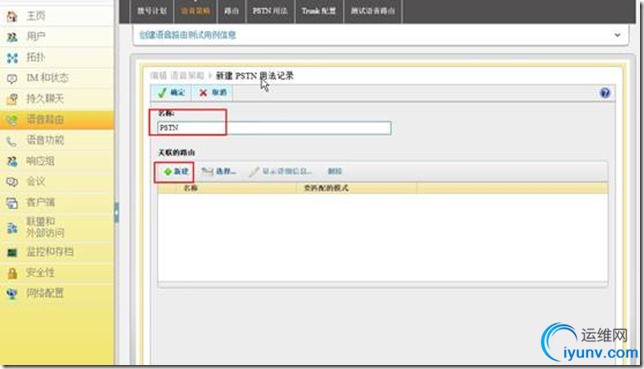Click the red X icon for 取消
This screenshot has width=644, height=369.
(x=203, y=93)
